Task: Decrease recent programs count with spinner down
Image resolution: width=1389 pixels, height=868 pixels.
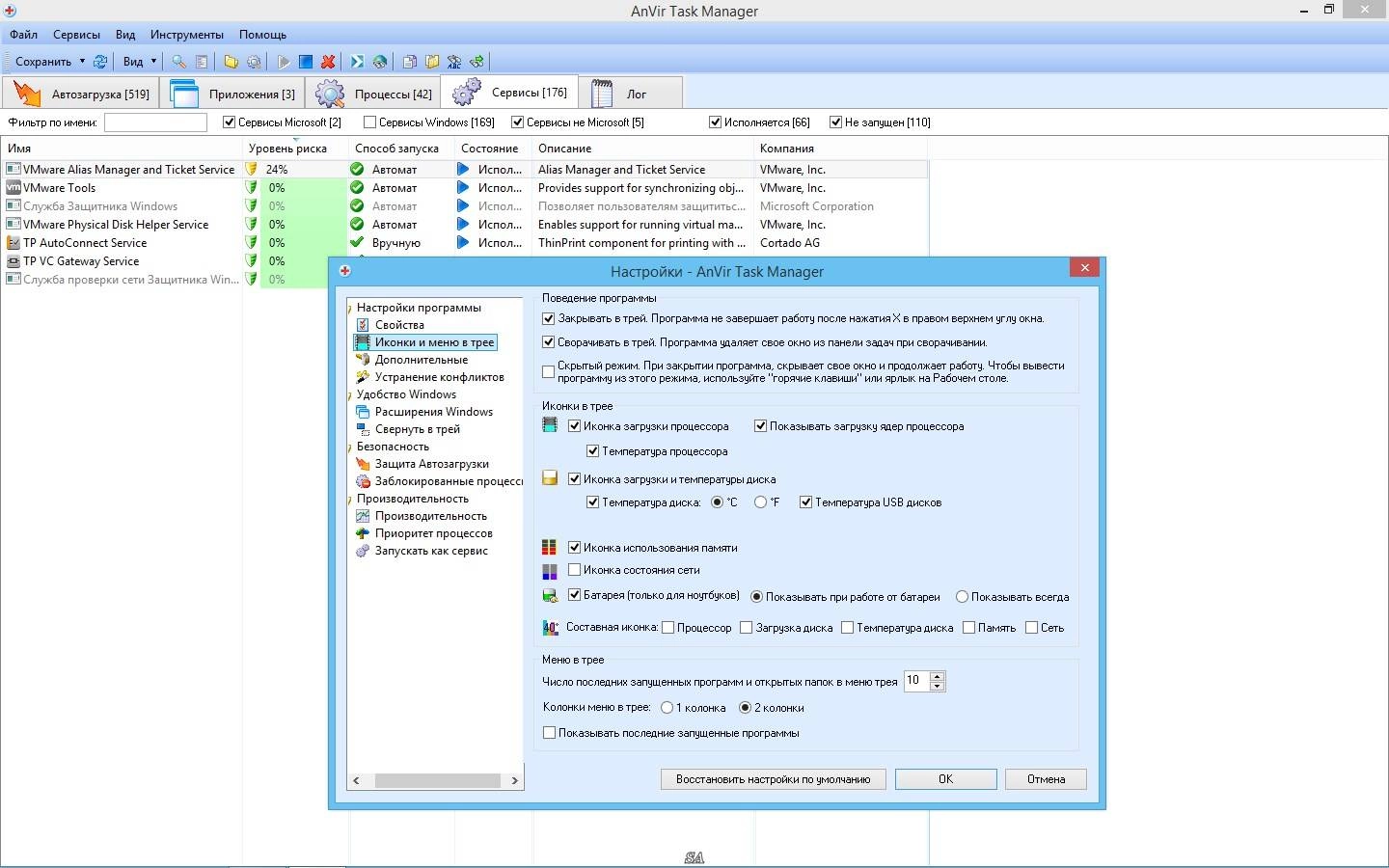Action: pyautogui.click(x=937, y=686)
